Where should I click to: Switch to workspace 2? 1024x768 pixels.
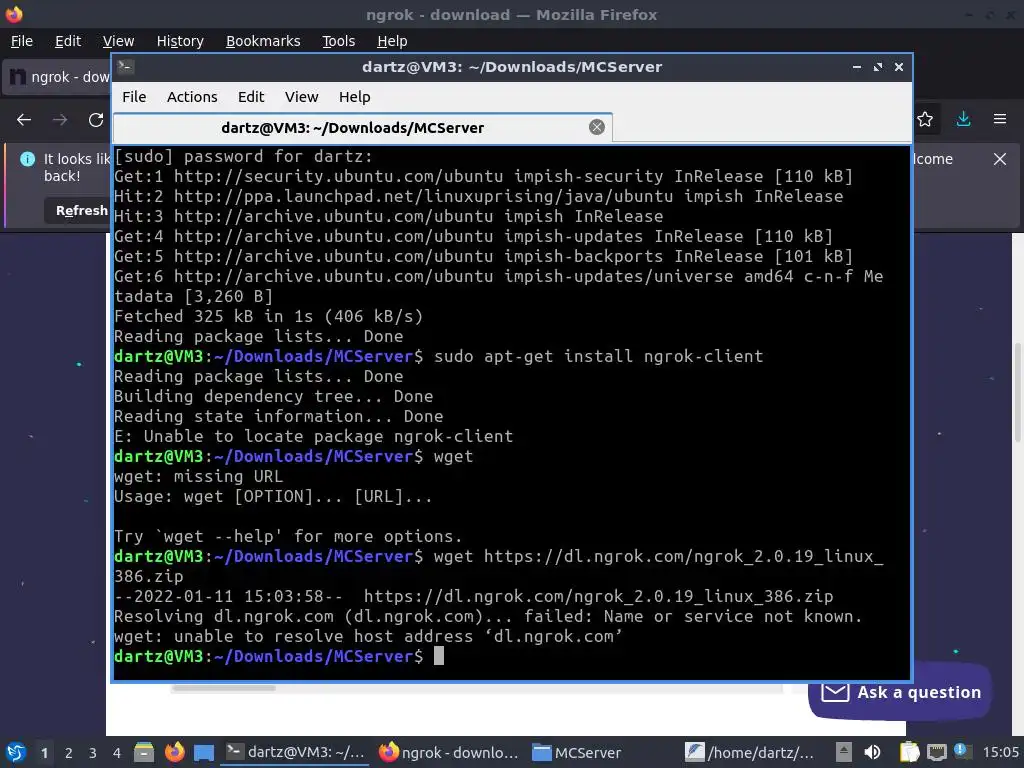[69, 753]
